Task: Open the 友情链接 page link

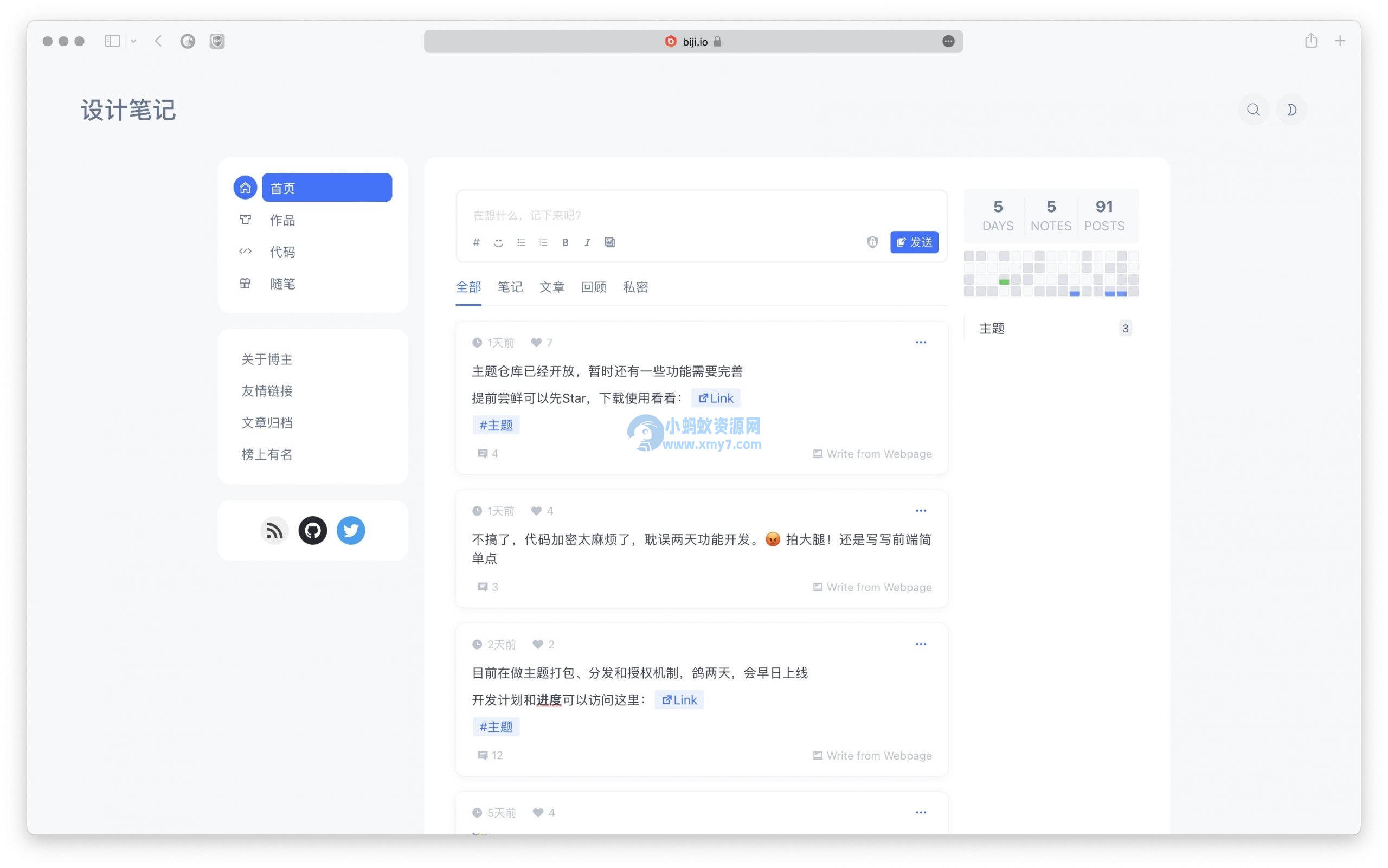Action: (267, 391)
